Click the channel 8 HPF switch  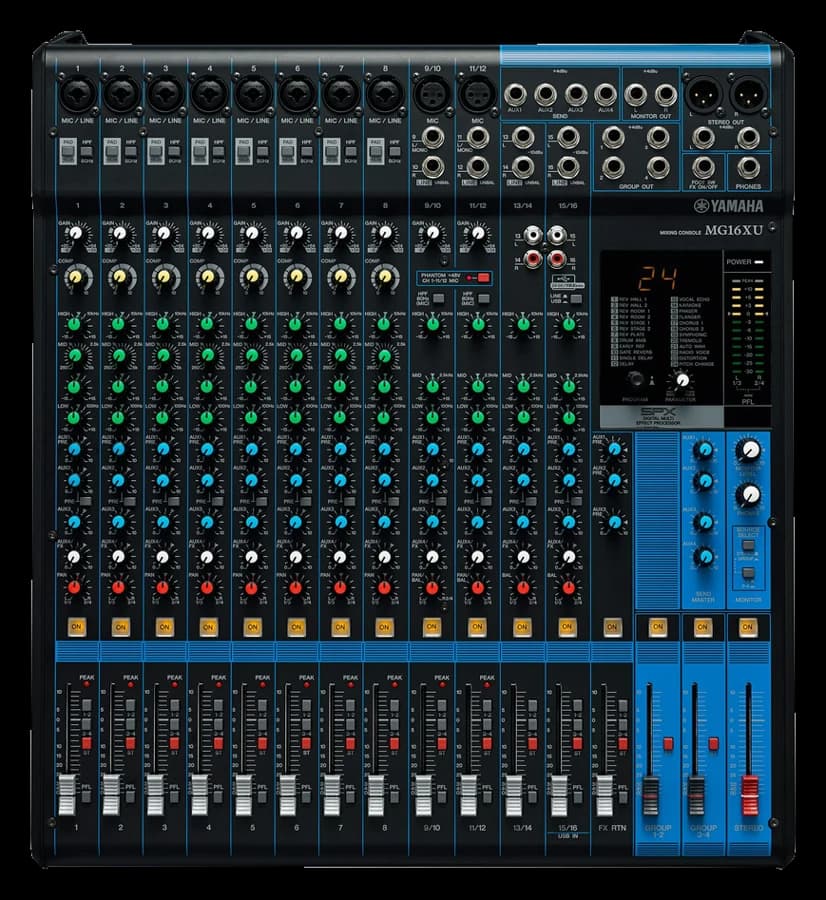click(394, 152)
